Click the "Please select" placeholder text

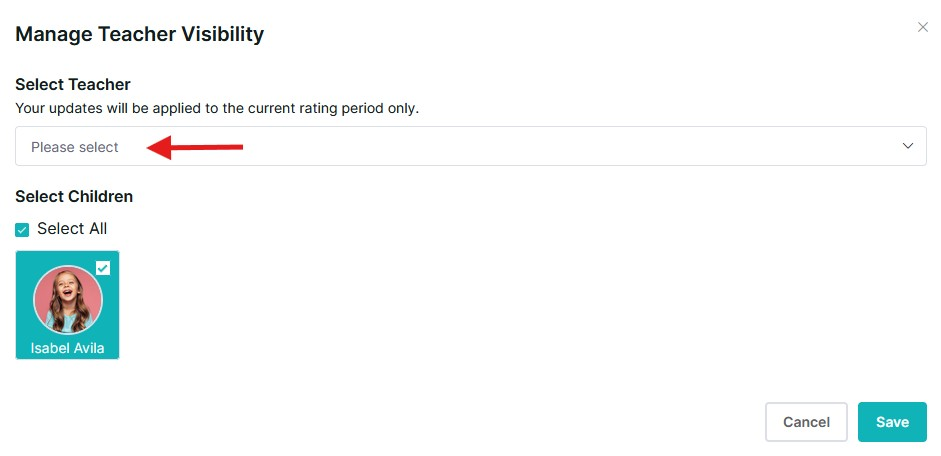[x=75, y=147]
